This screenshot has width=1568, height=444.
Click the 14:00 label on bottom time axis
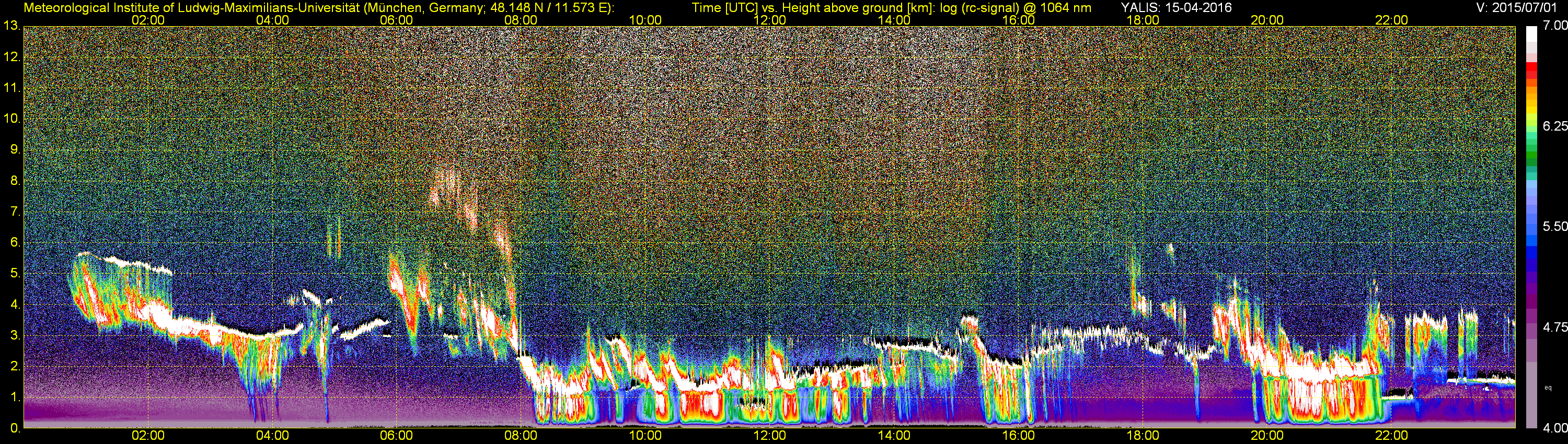coord(894,436)
